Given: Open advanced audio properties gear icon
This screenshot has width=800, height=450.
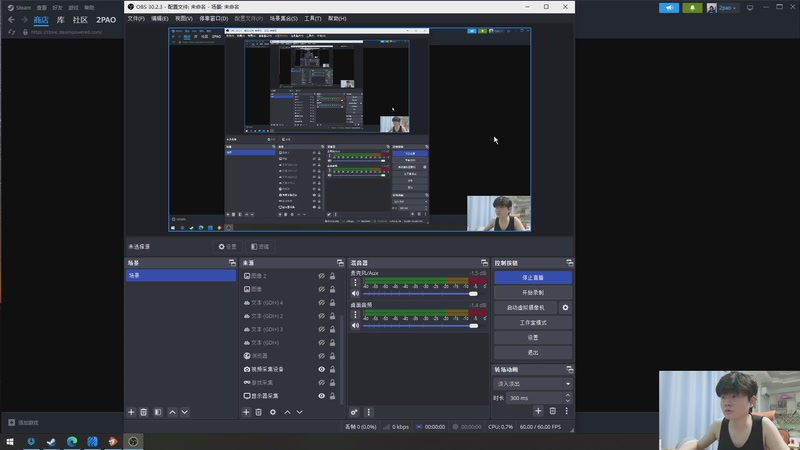Looking at the screenshot, I should click(354, 412).
